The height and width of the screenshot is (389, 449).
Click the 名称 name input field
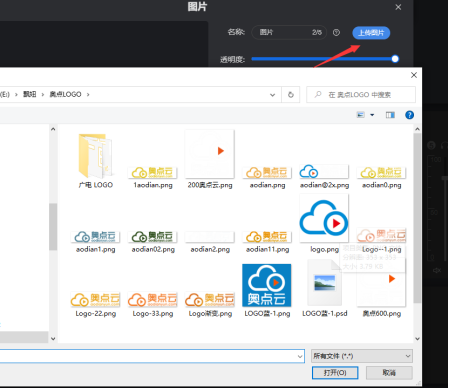pyautogui.click(x=289, y=32)
